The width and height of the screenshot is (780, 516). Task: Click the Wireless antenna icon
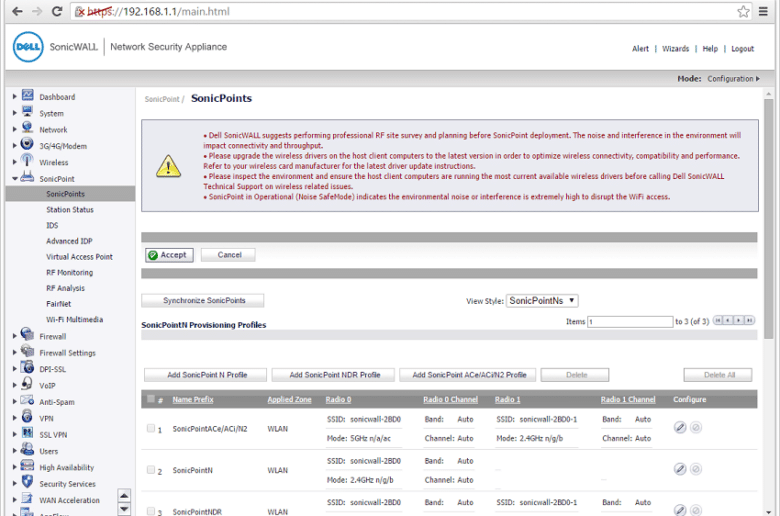pyautogui.click(x=27, y=160)
